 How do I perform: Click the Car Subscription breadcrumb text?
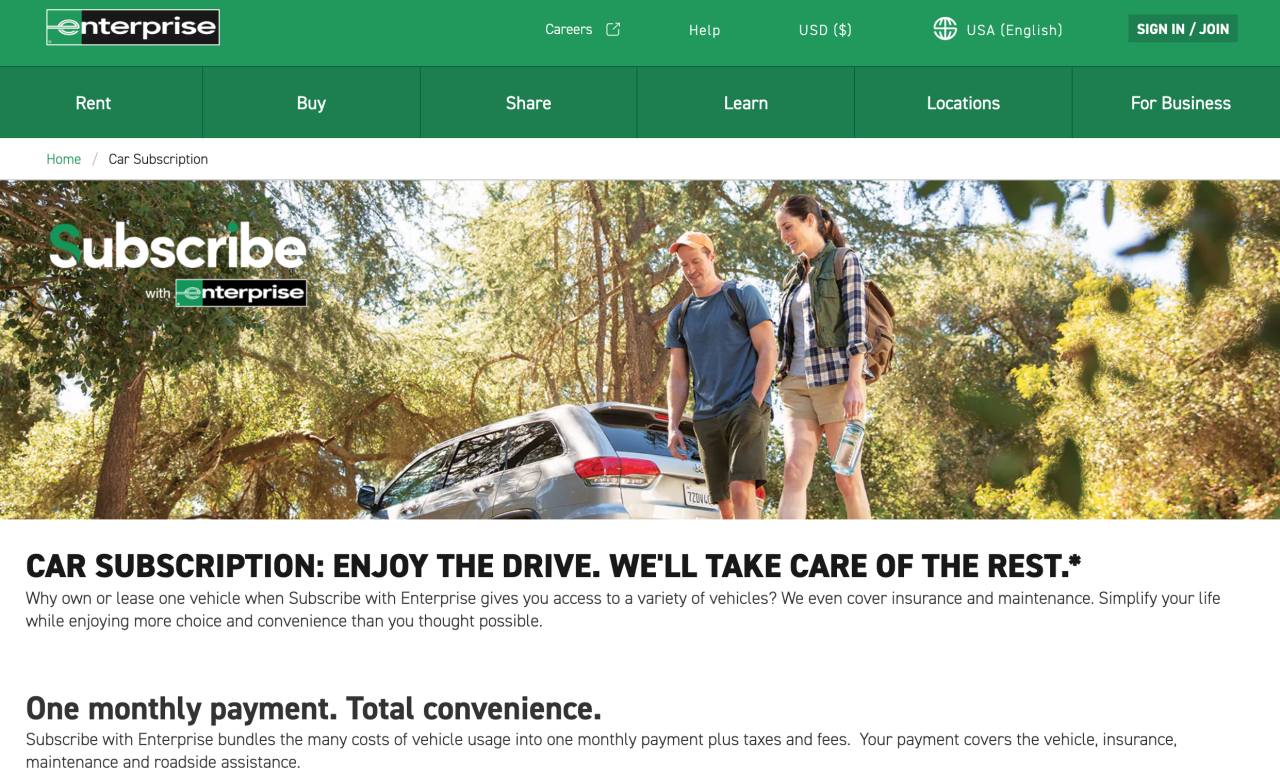click(x=158, y=159)
